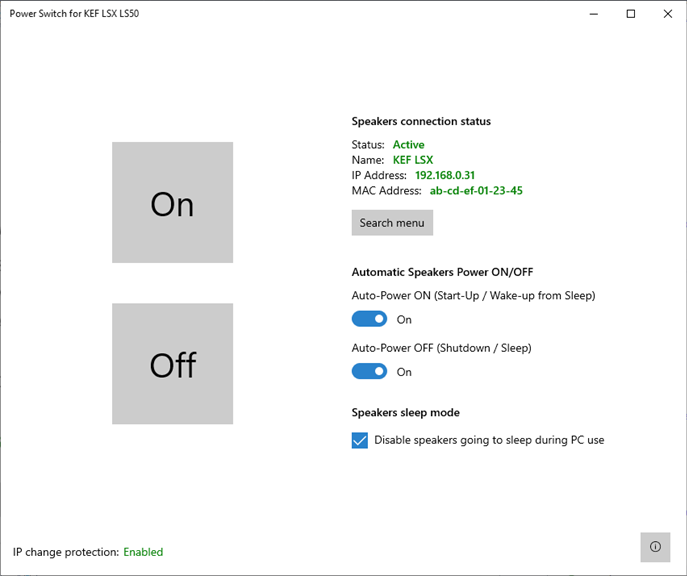Close the Power Switch window
Image resolution: width=687 pixels, height=576 pixels.
tap(668, 14)
